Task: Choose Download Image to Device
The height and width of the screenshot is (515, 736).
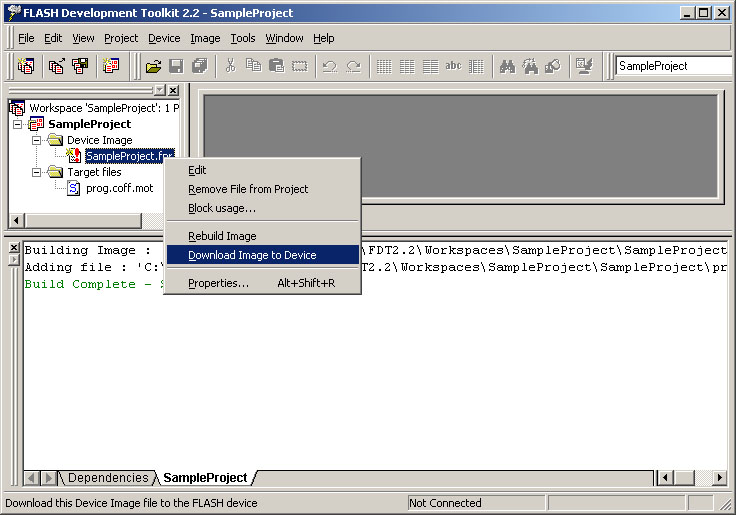Action: pyautogui.click(x=252, y=255)
